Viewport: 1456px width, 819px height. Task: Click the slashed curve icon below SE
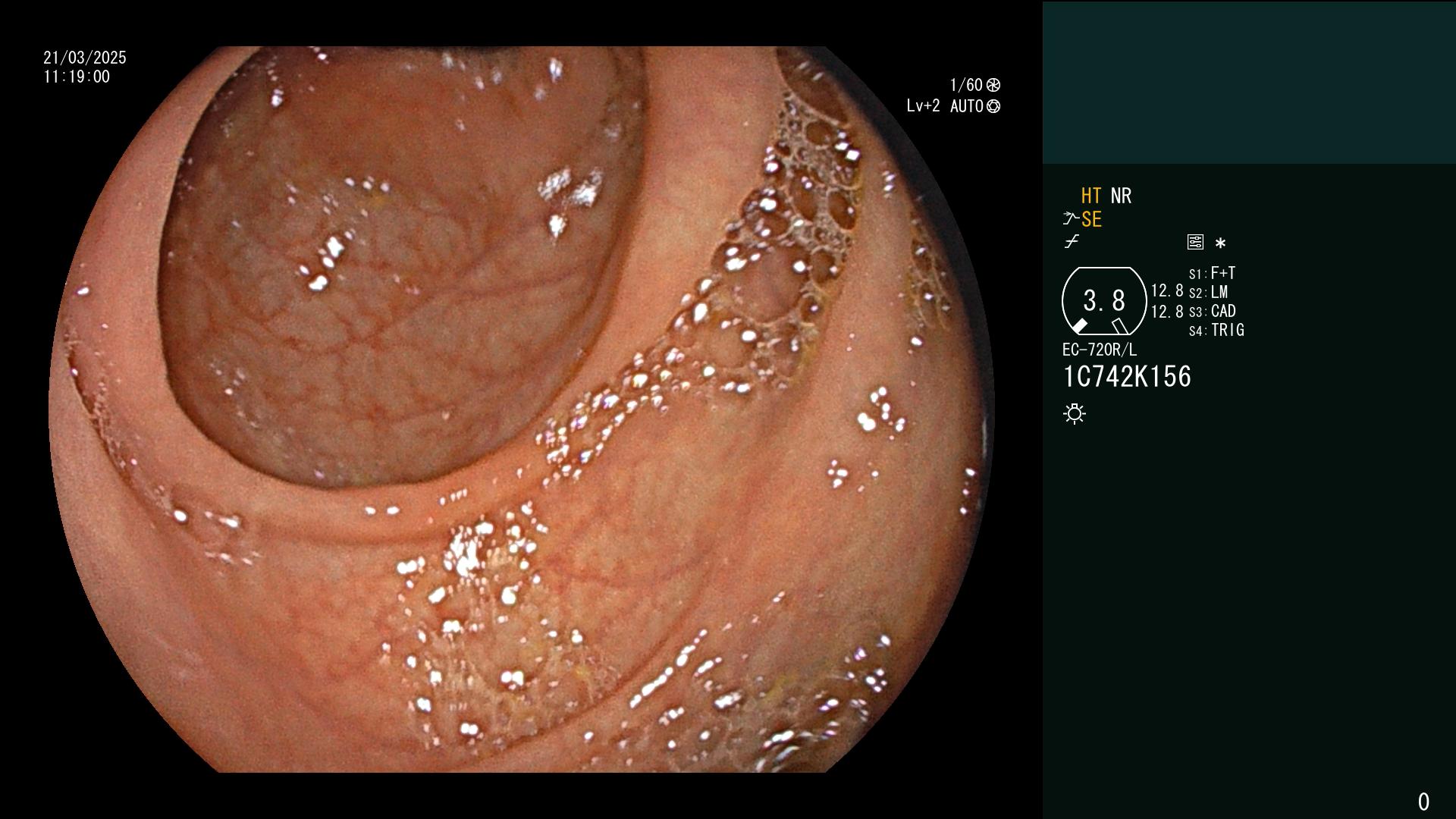pos(1072,242)
